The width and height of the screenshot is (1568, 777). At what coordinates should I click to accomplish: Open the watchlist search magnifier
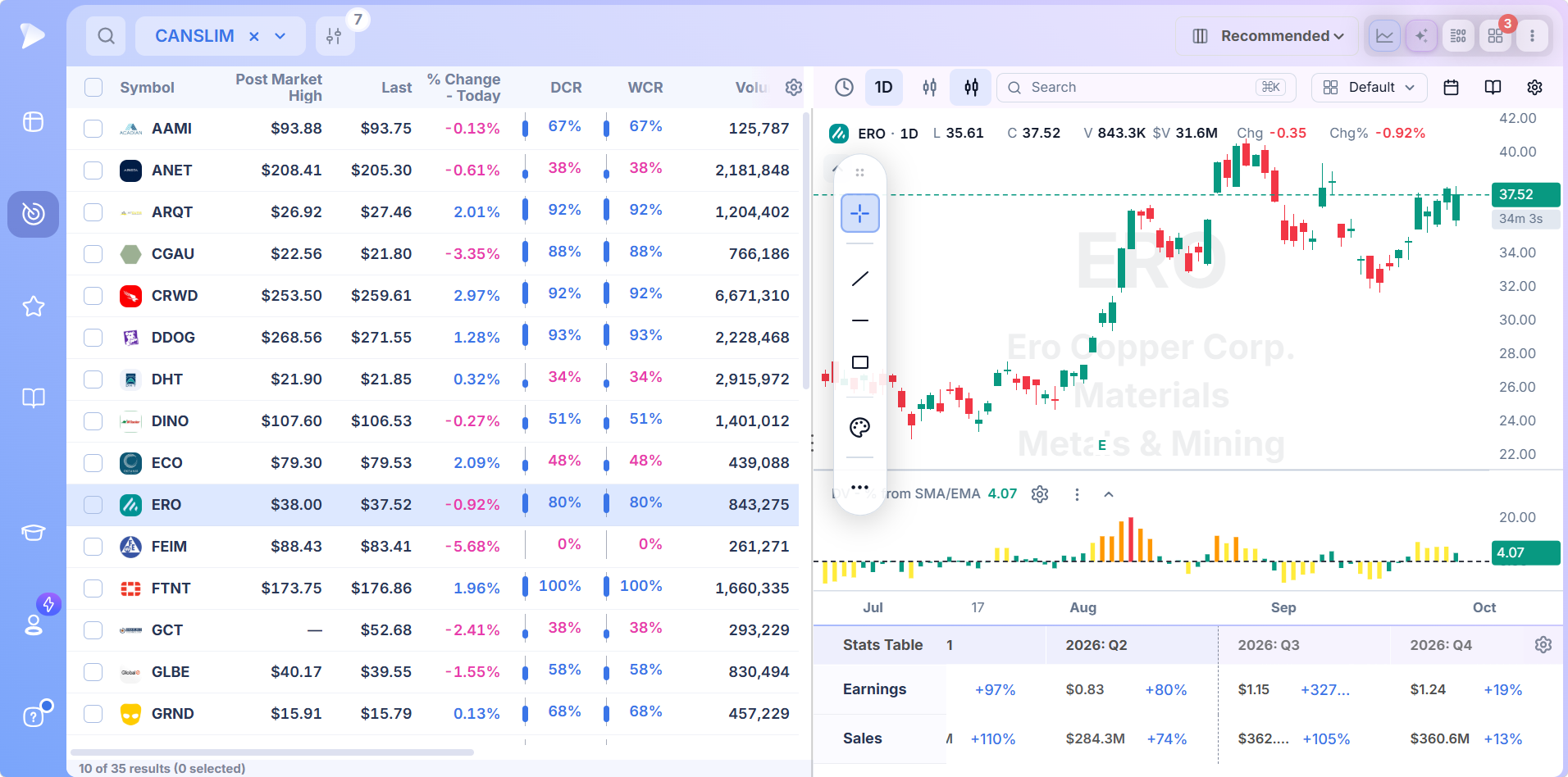(x=106, y=36)
